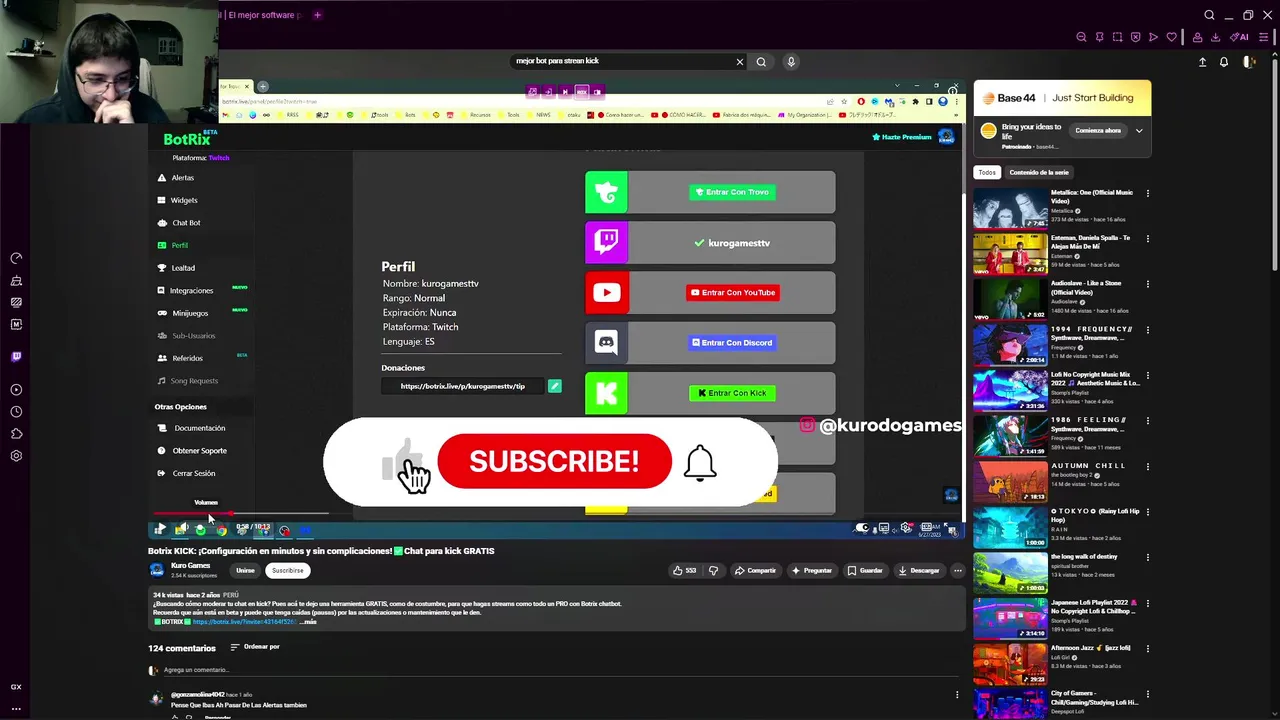
Task: Open options for Afternoon Jazz video
Action: tap(1147, 648)
